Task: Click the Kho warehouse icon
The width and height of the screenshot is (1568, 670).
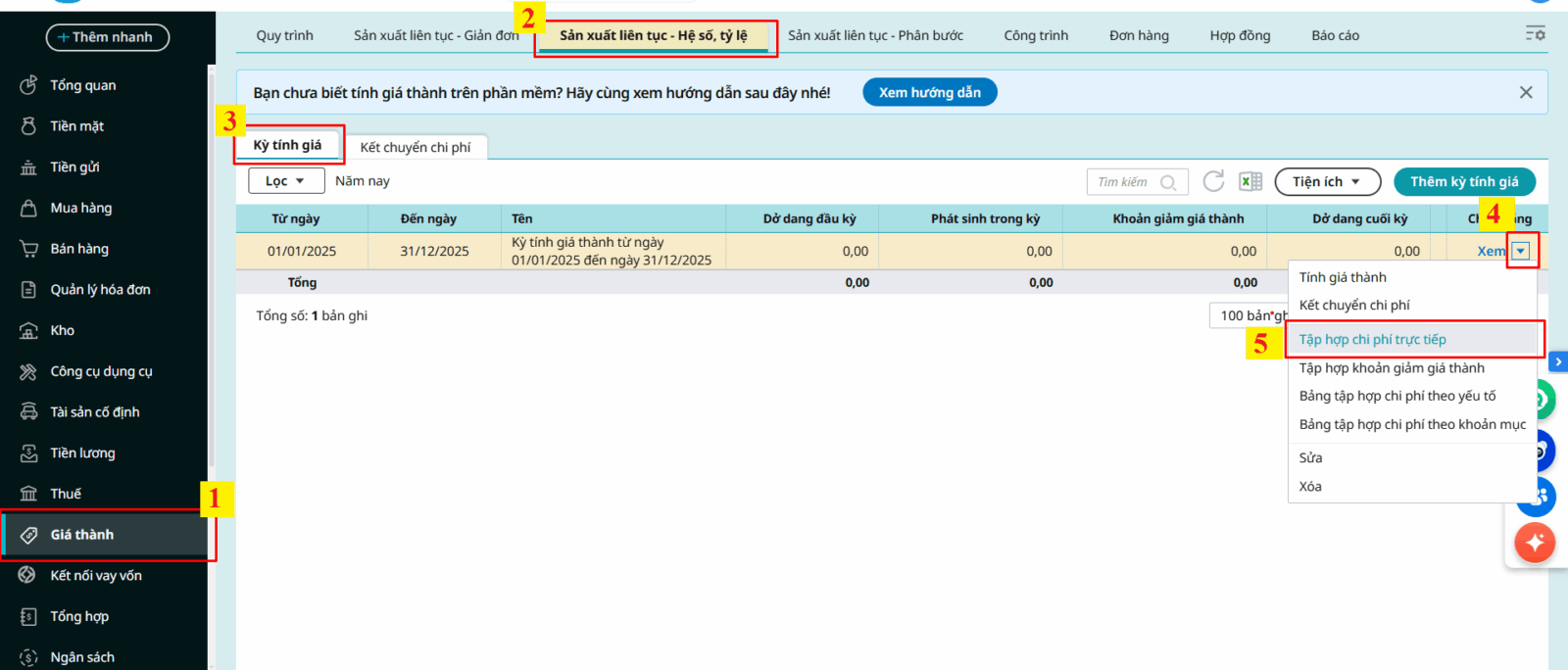Action: pos(28,330)
